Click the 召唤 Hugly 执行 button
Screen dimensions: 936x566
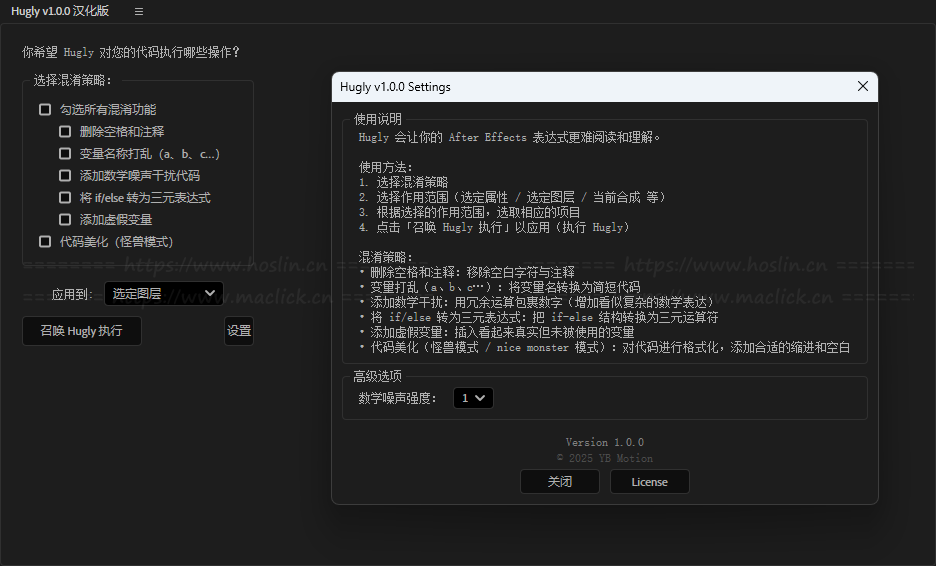[x=82, y=331]
